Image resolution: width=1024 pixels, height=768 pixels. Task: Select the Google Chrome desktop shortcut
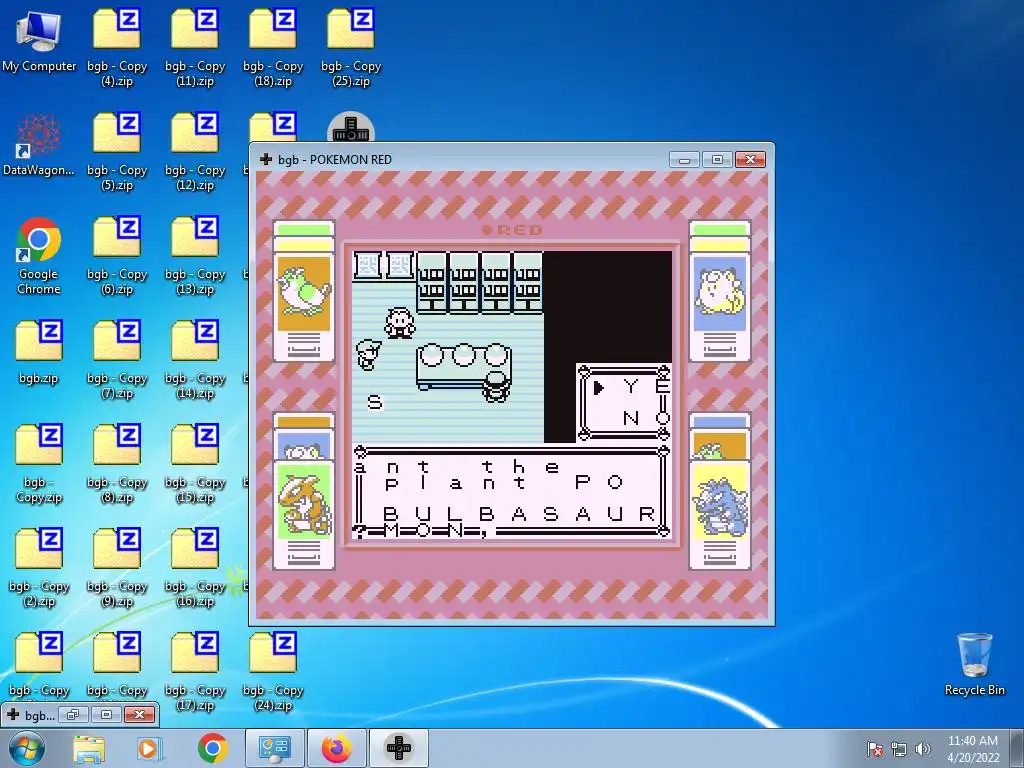point(39,256)
